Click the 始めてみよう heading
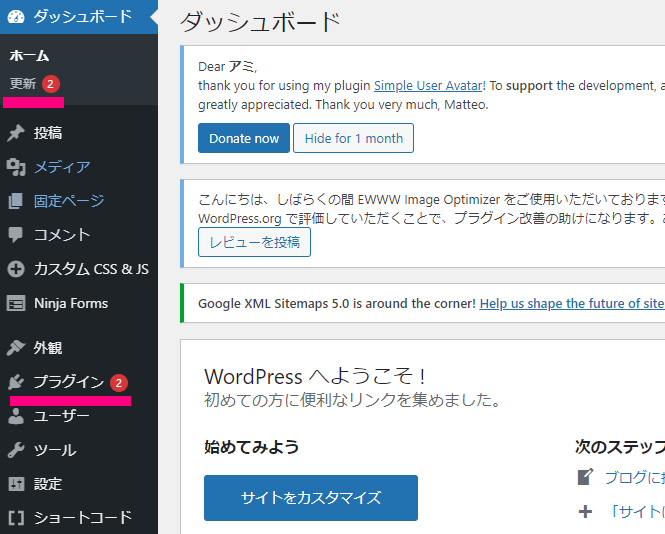Screen dimensions: 665x534 251,447
